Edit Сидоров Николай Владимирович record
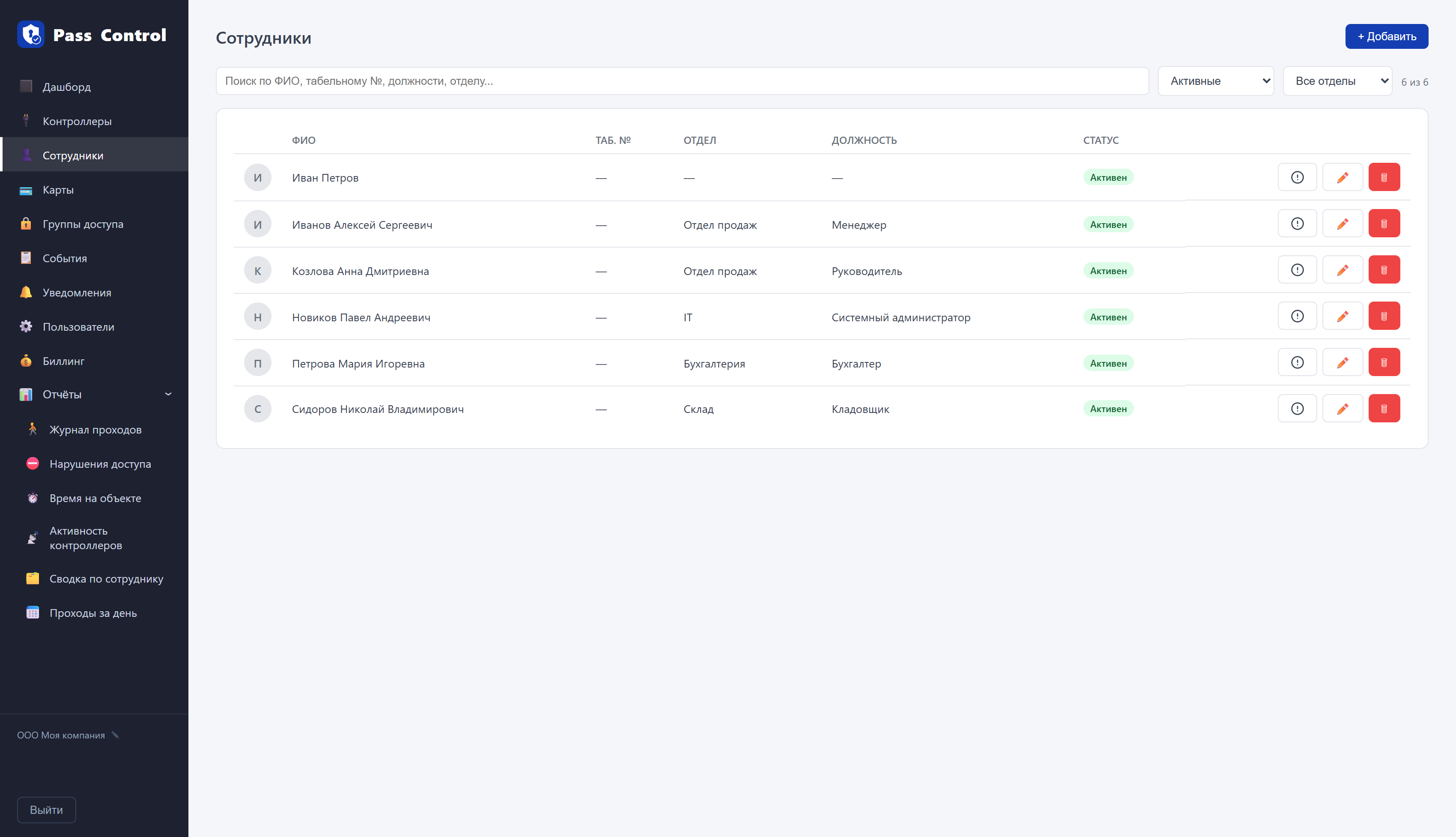The image size is (1456, 837). [1342, 409]
